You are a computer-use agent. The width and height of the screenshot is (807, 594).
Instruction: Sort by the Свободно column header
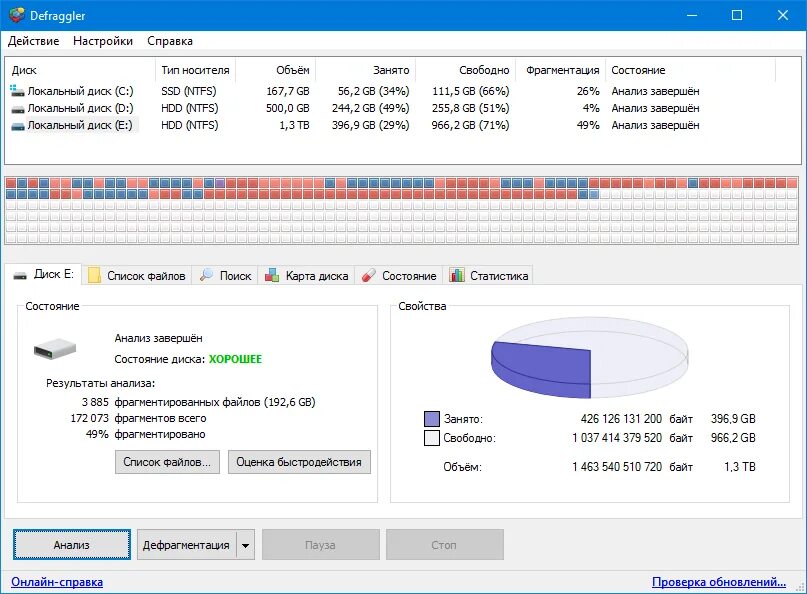(466, 70)
